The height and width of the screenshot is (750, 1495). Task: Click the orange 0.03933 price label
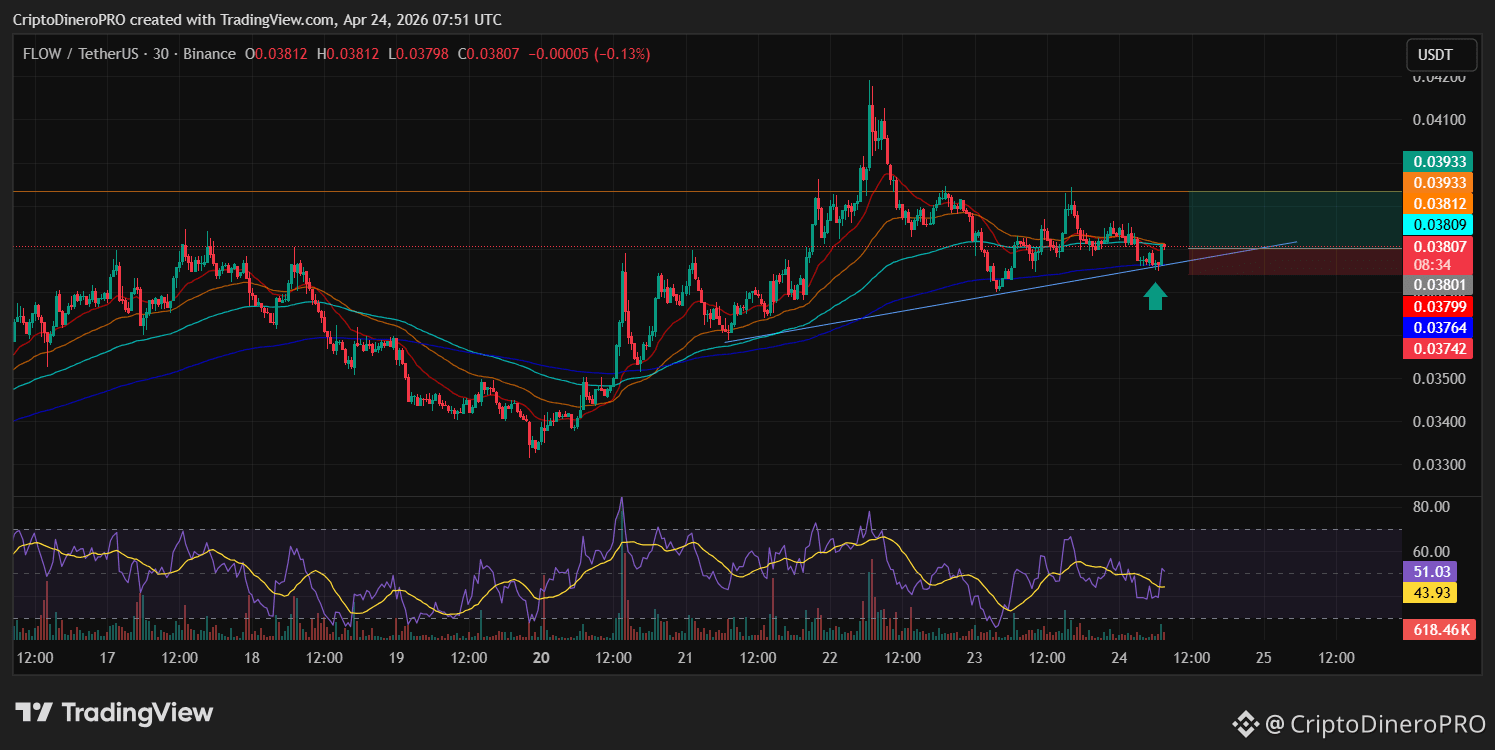[1438, 182]
